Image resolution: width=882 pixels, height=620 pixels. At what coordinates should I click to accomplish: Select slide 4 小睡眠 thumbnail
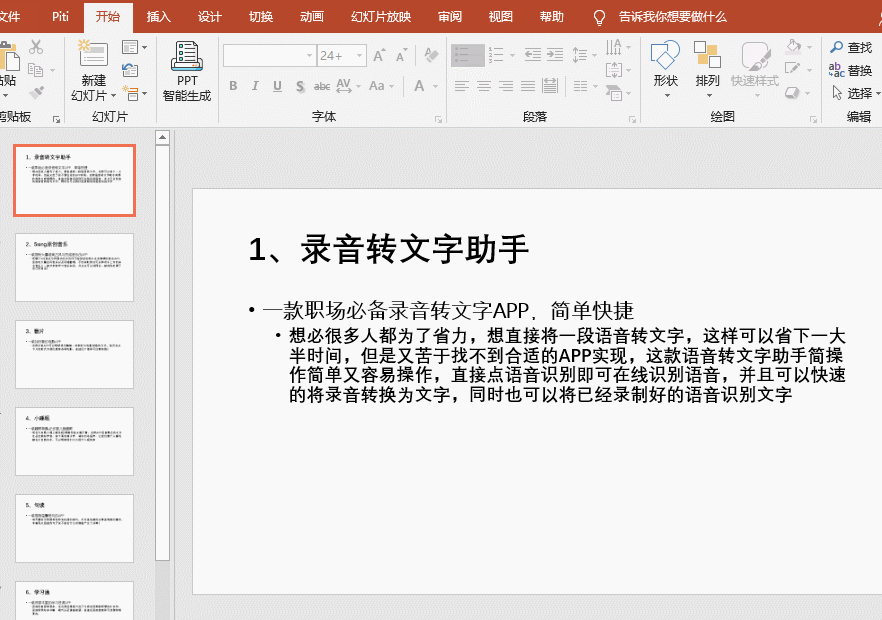(x=74, y=442)
